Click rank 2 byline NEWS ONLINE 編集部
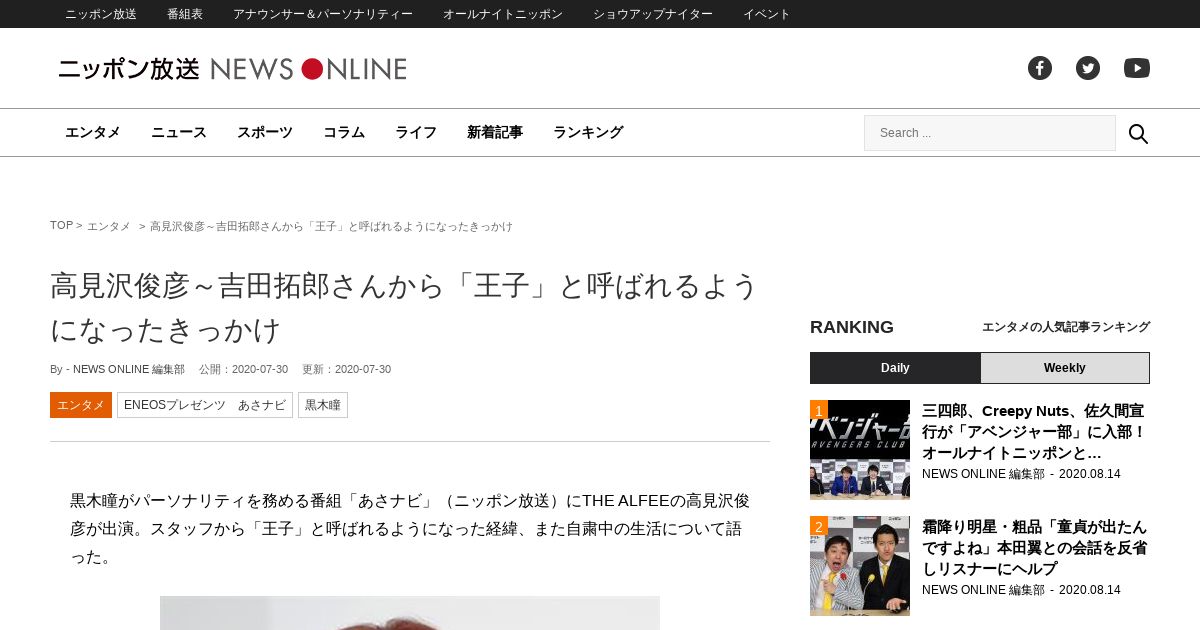The height and width of the screenshot is (630, 1200). pyautogui.click(x=983, y=590)
